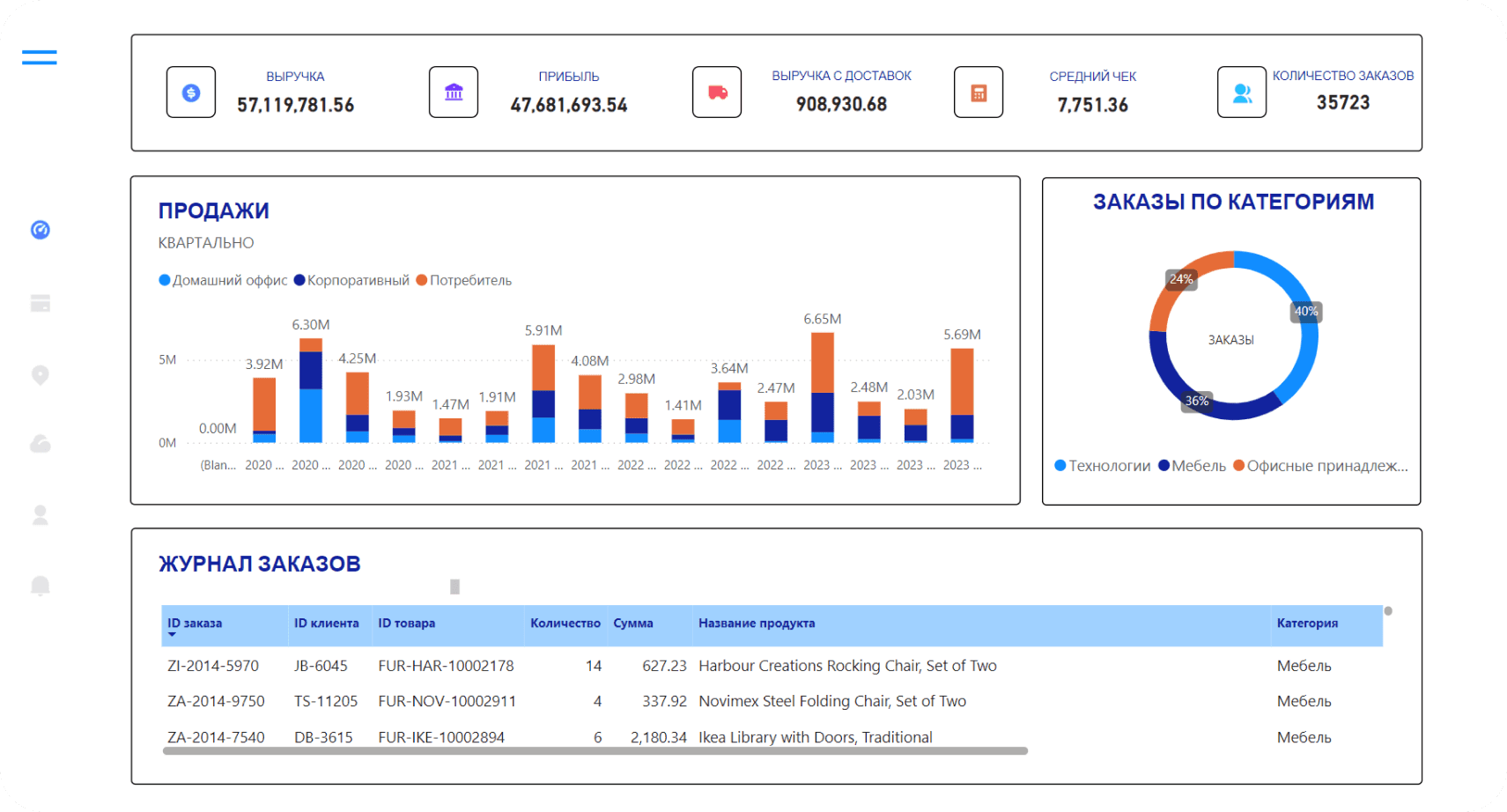Open the cloud sidebar icon

tap(41, 444)
